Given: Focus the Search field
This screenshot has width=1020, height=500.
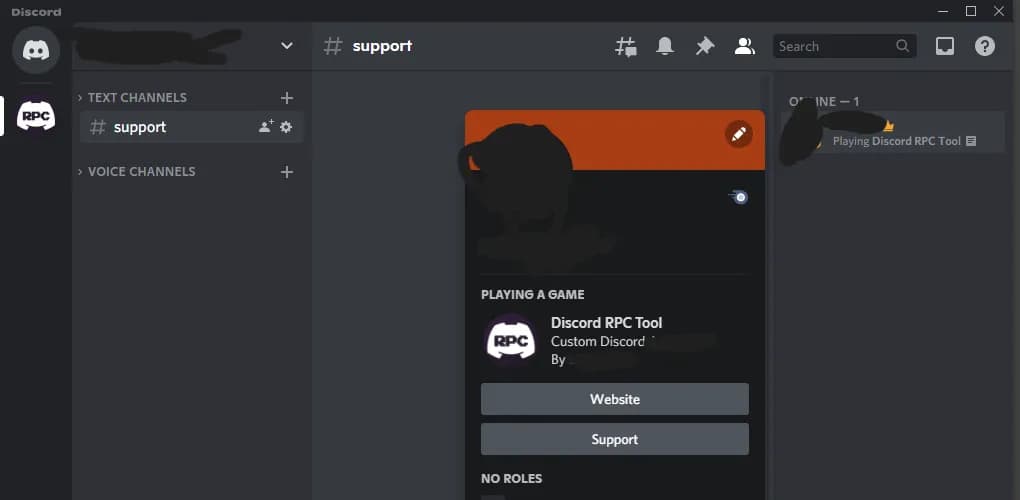Looking at the screenshot, I should click(x=844, y=46).
